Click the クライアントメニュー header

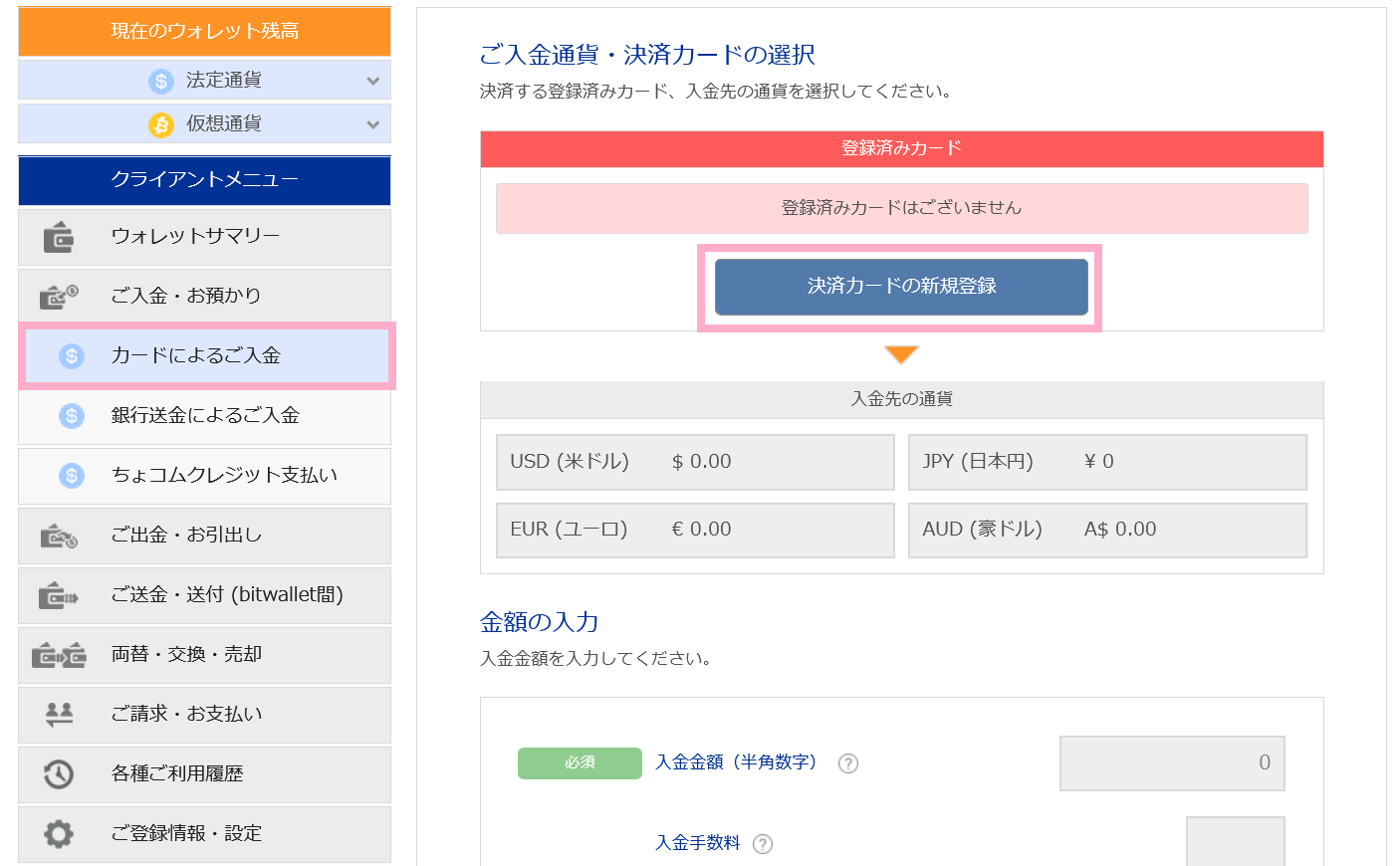point(204,180)
